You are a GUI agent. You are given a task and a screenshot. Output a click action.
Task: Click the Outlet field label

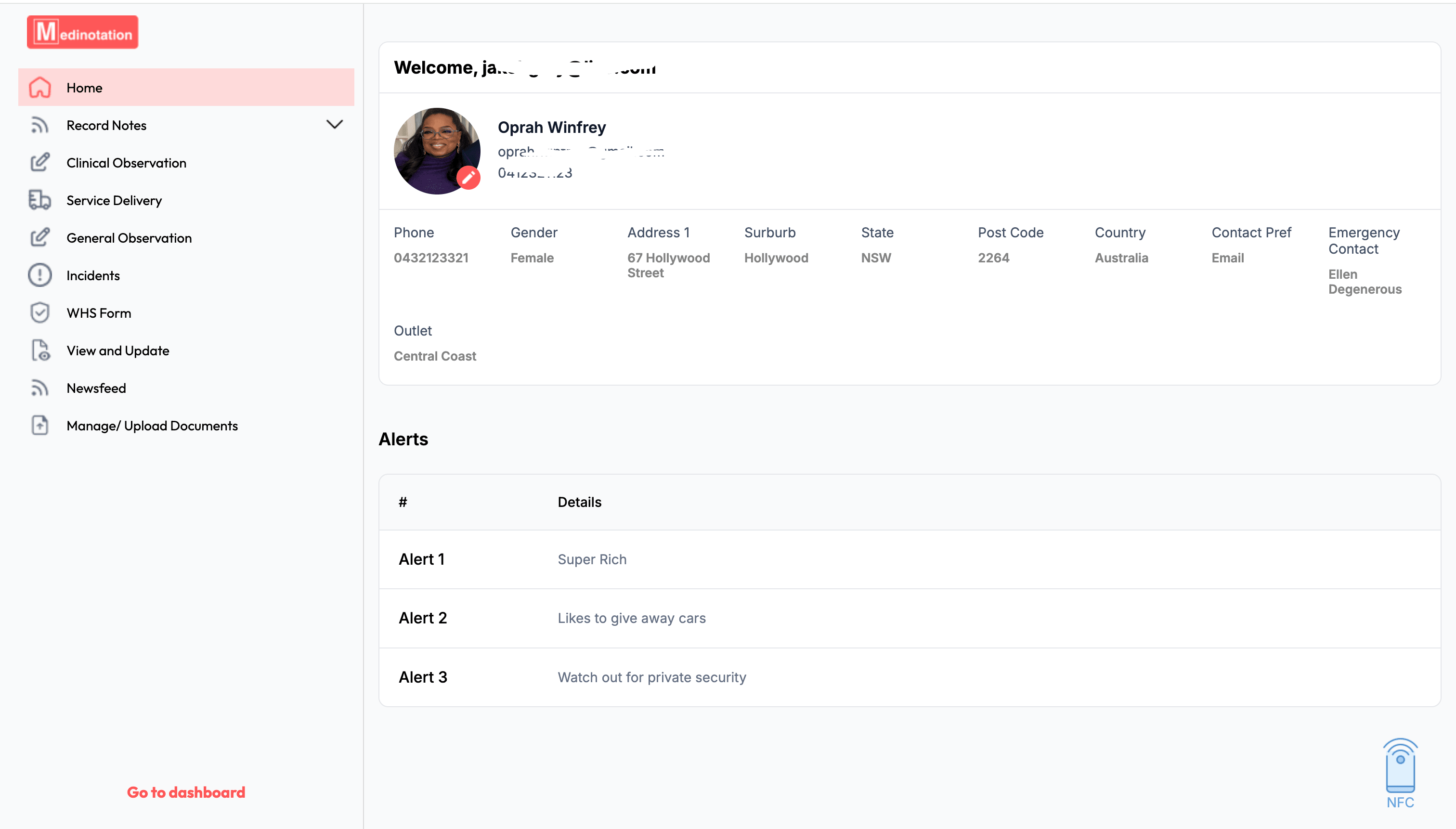[x=413, y=330]
